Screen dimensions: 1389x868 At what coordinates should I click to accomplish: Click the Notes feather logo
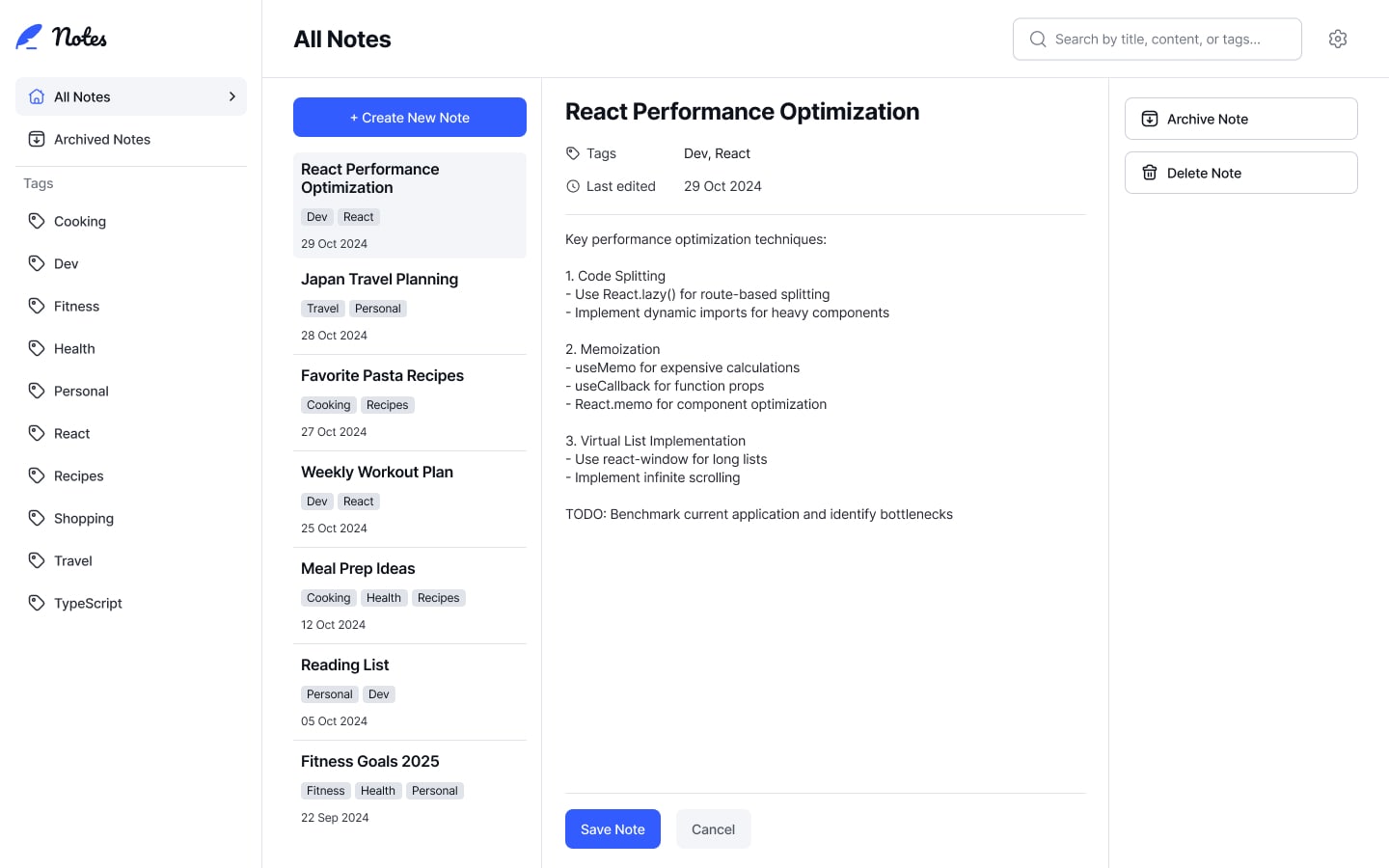point(27,37)
